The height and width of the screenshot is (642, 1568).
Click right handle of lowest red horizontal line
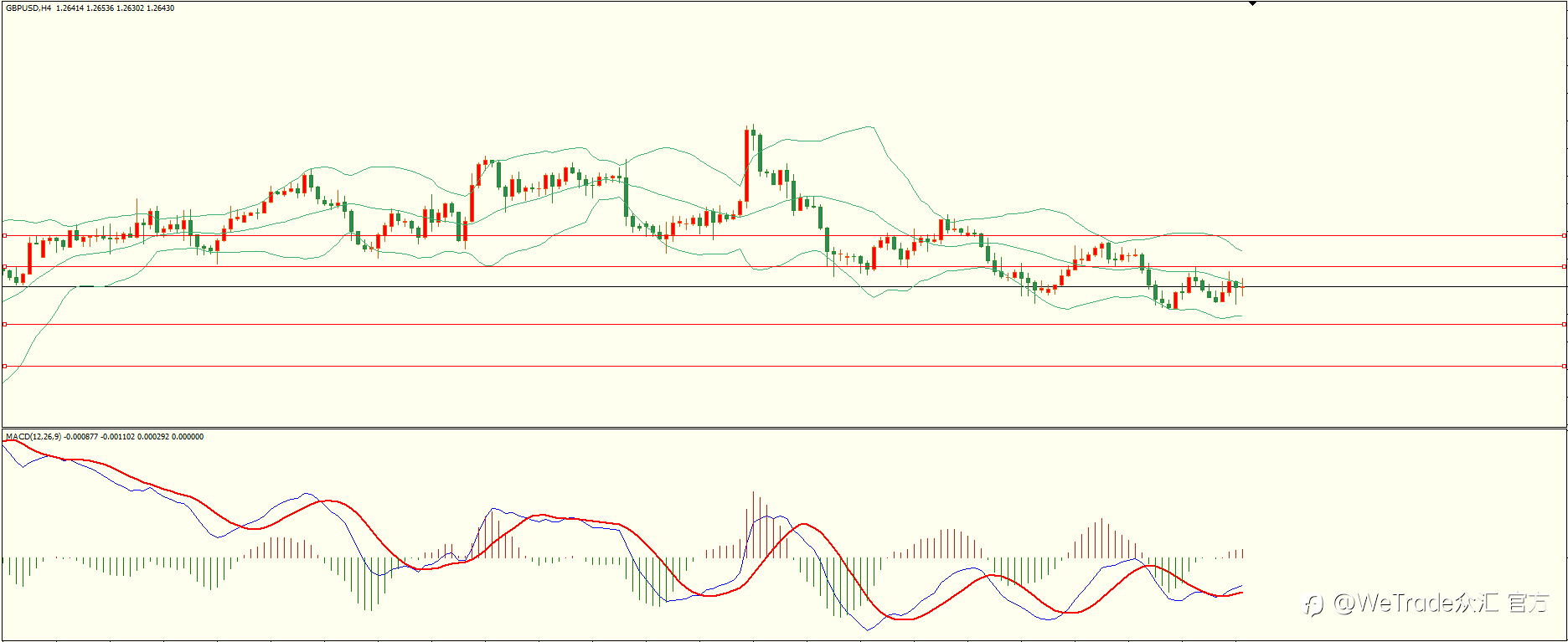click(x=1564, y=366)
